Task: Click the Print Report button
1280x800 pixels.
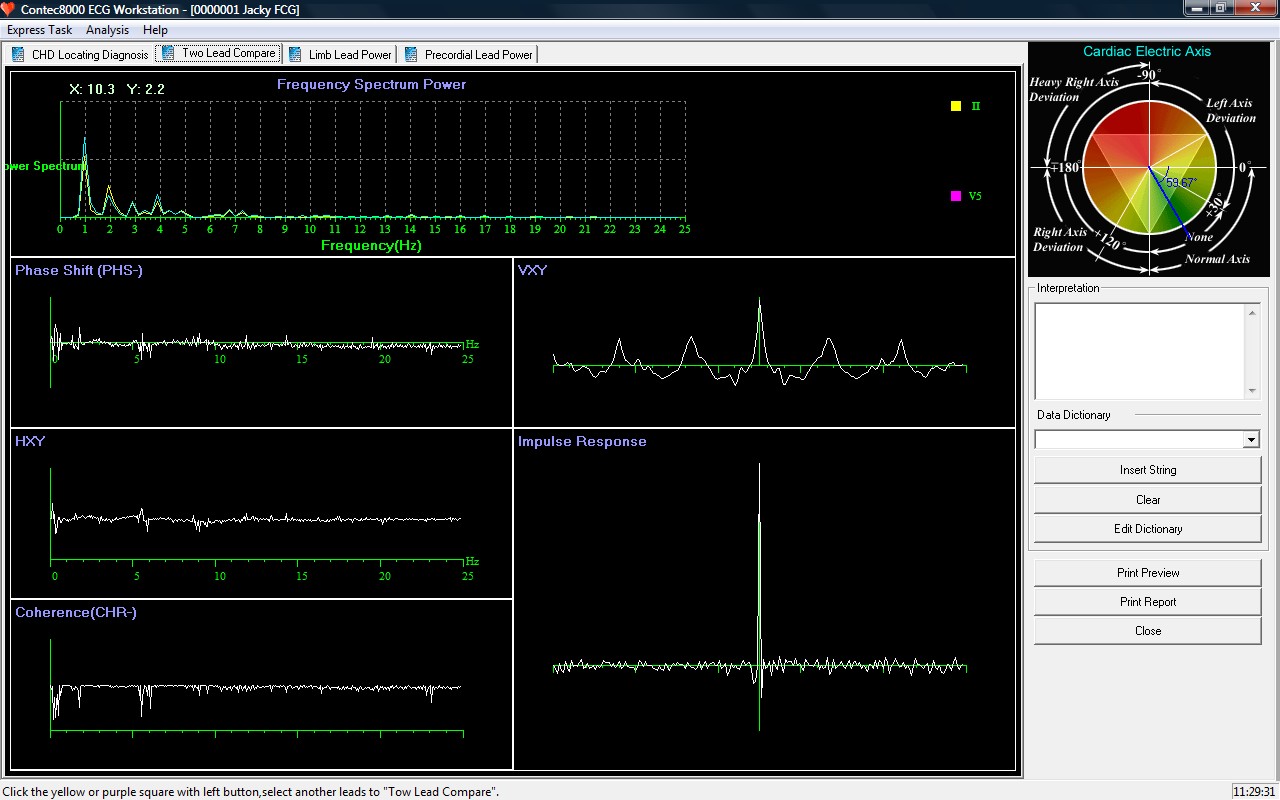Action: coord(1147,602)
